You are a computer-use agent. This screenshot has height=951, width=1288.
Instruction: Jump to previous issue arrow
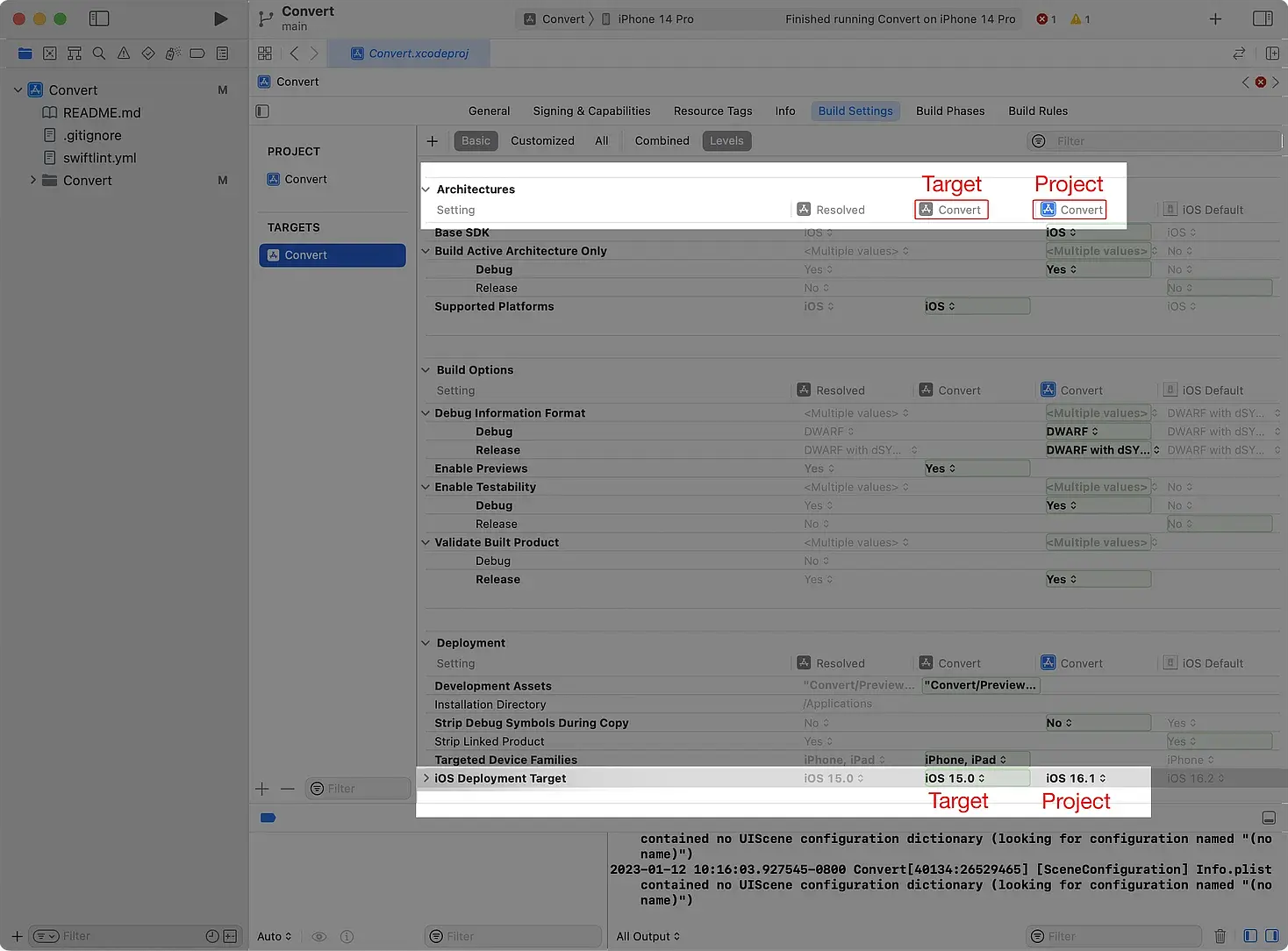[1245, 82]
